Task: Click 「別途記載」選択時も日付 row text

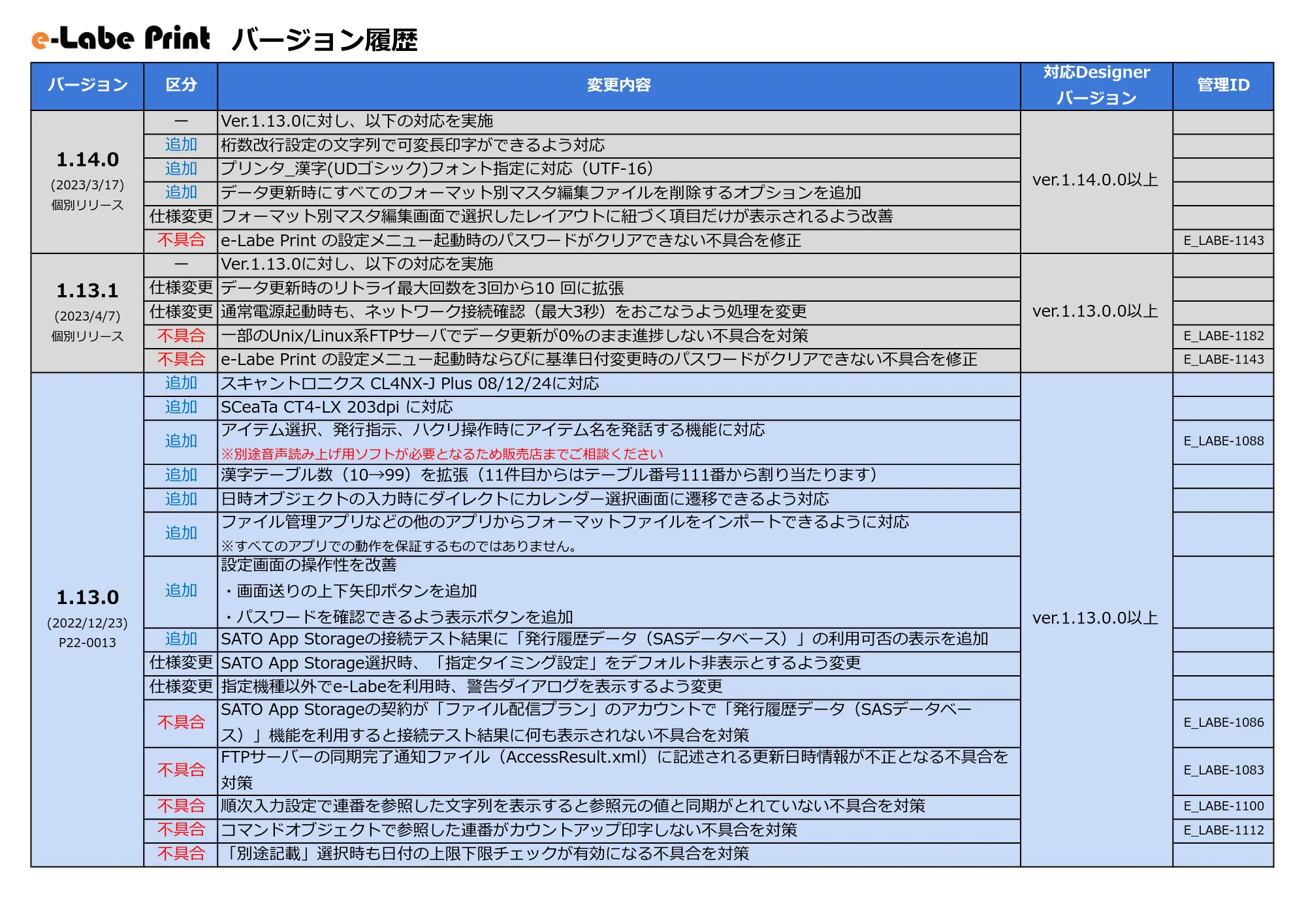Action: pos(485,854)
